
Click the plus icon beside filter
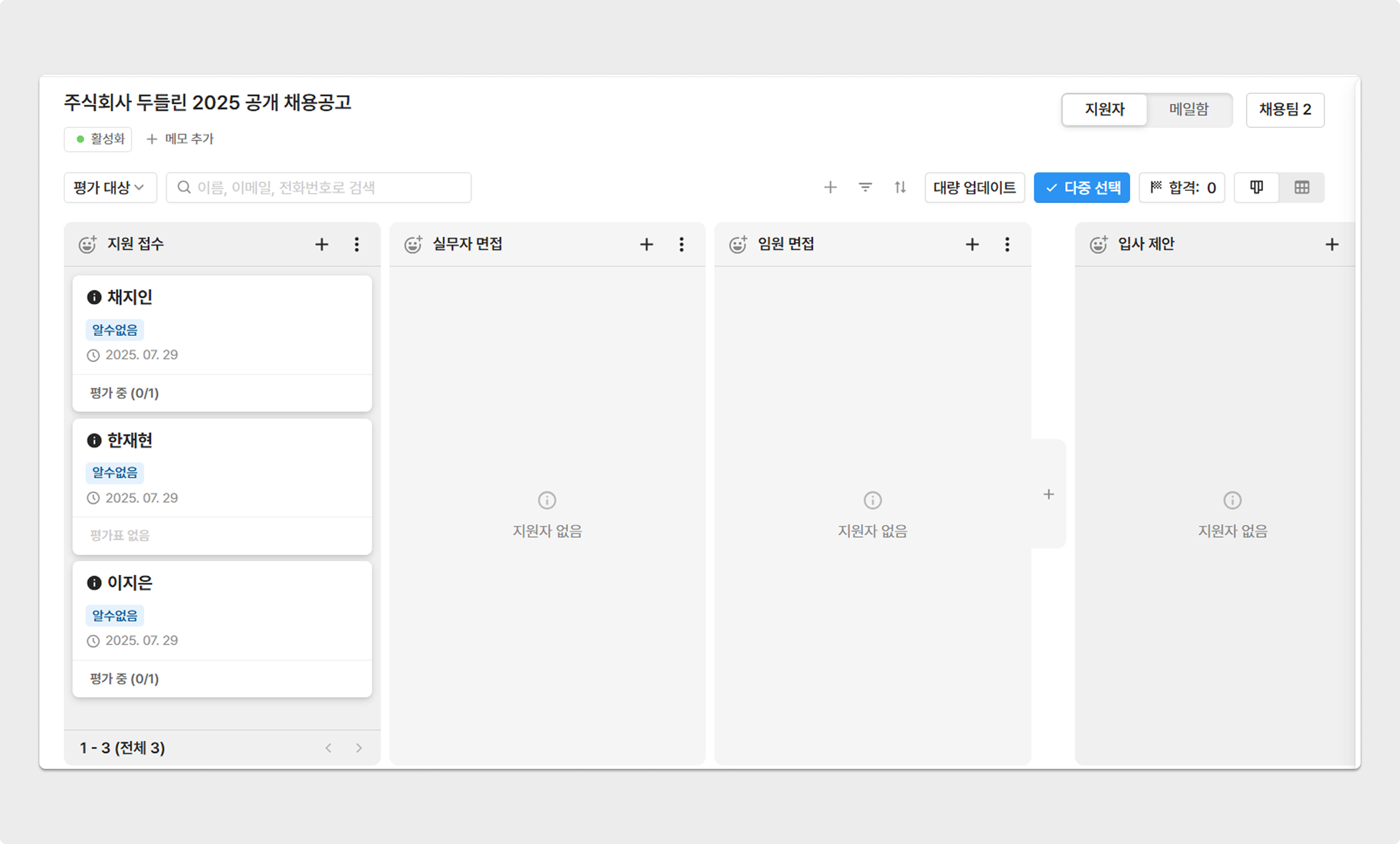pyautogui.click(x=830, y=187)
